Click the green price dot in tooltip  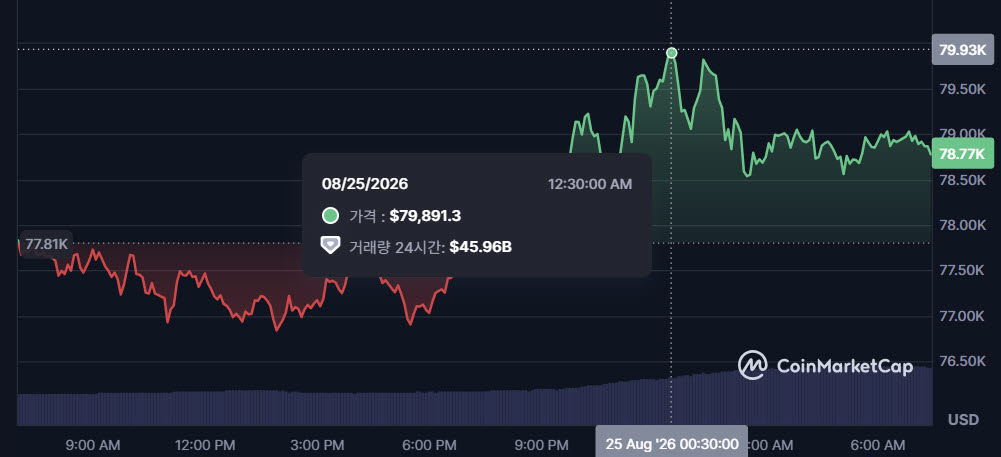[330, 216]
